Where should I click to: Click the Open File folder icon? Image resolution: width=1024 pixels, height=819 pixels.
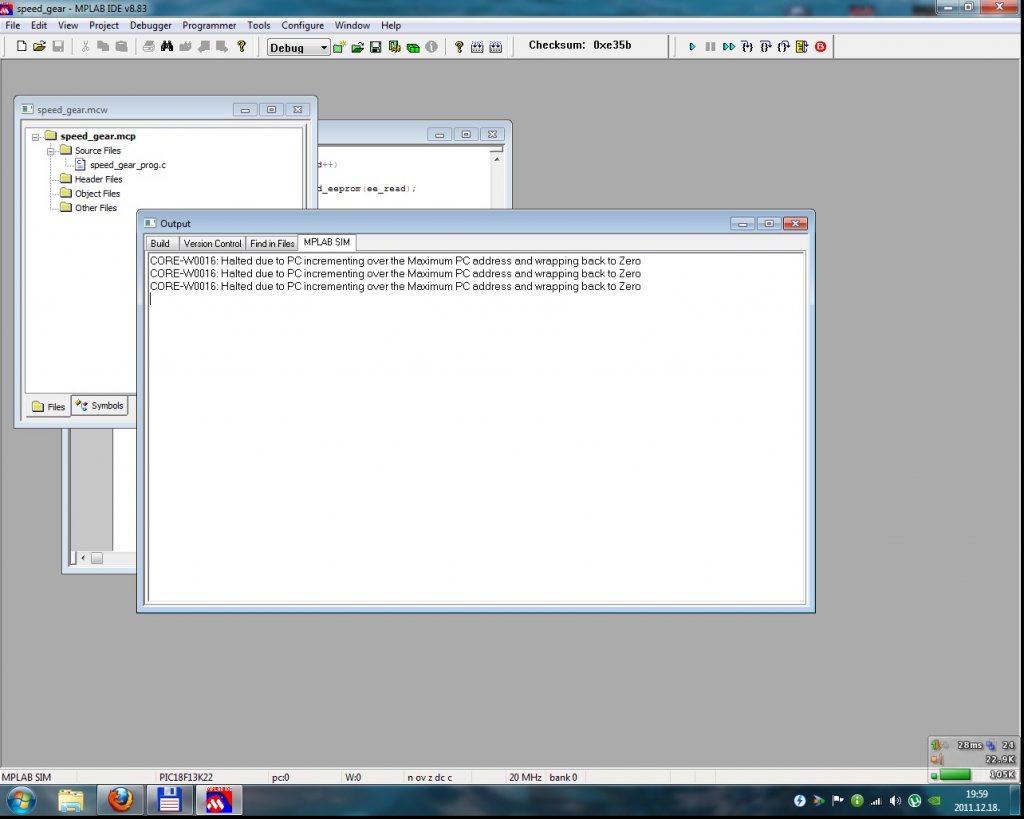(39, 46)
